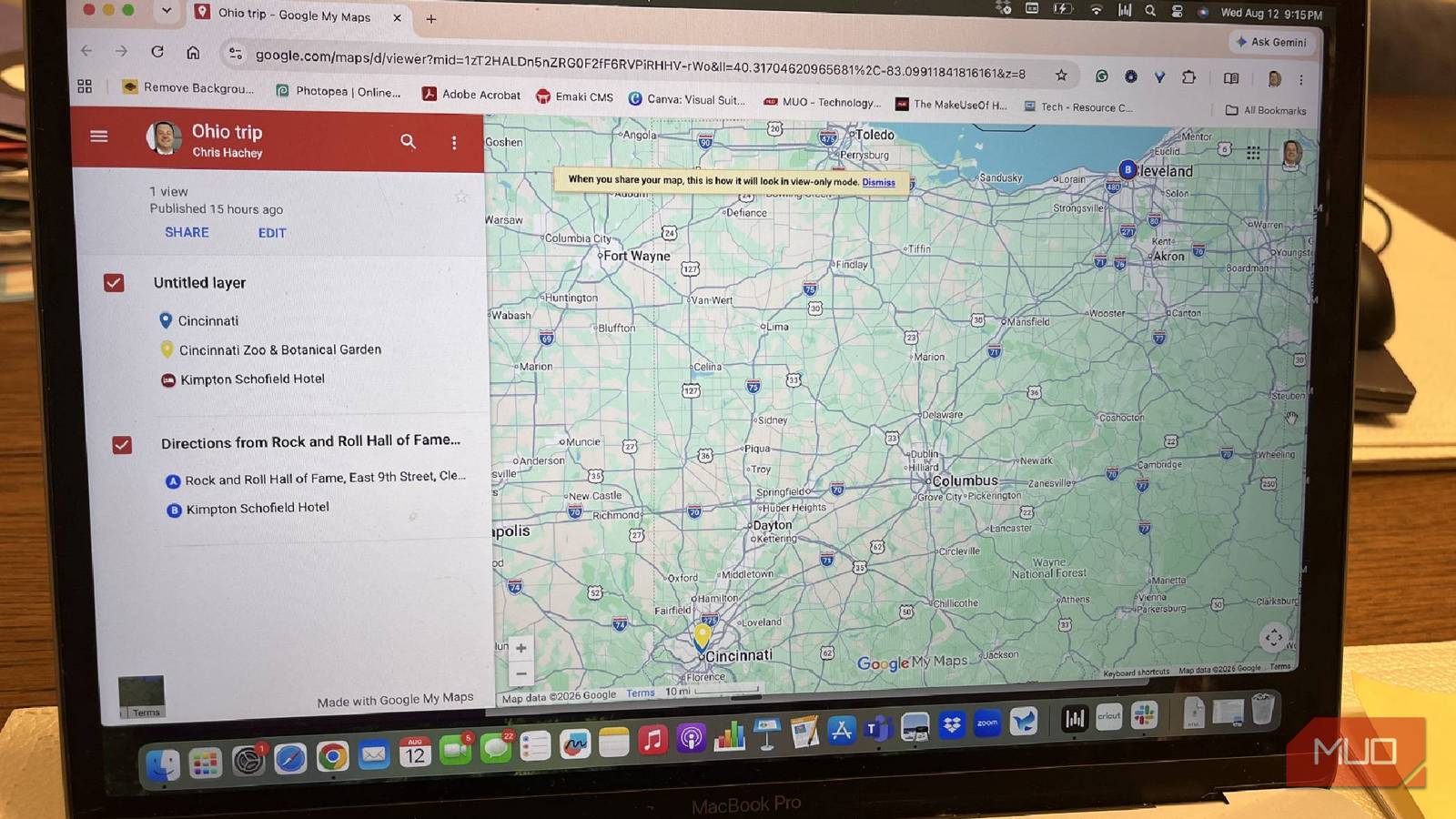Open the Remove Background bookmark
Screen dimensions: 1456x819
coord(188,87)
